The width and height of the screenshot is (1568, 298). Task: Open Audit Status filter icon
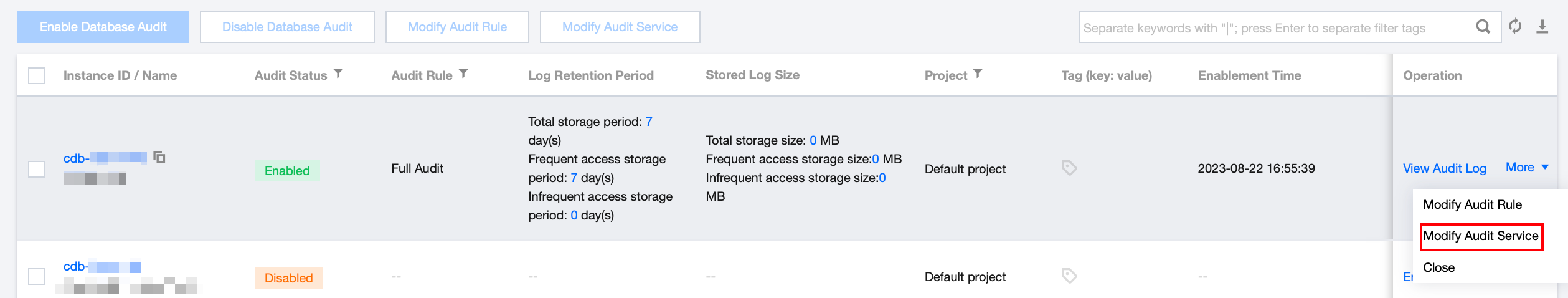point(338,74)
